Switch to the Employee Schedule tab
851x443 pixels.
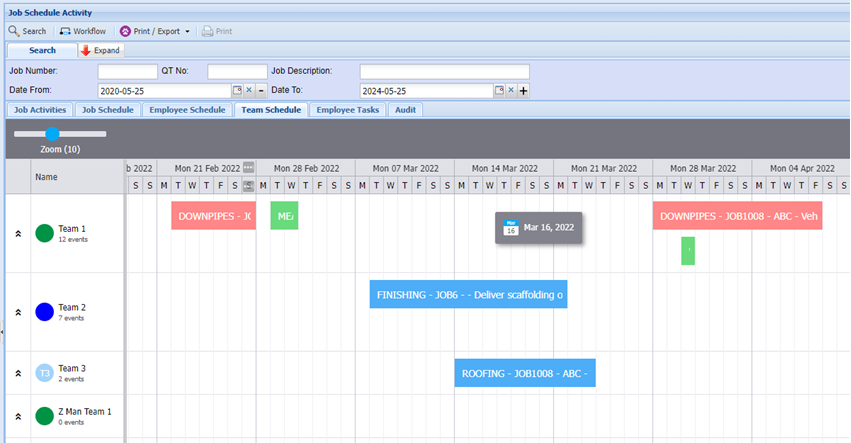coord(187,110)
